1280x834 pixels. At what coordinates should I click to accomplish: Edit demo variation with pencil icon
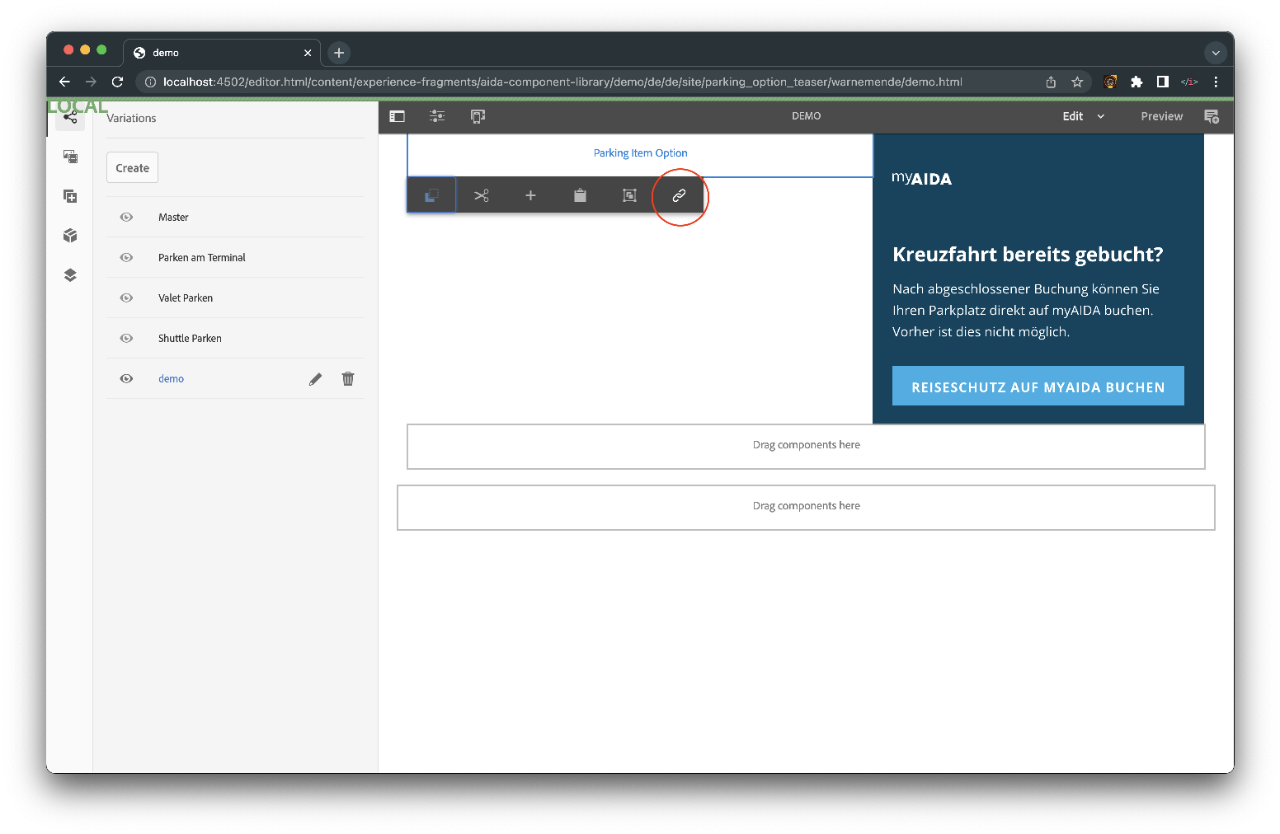(315, 379)
